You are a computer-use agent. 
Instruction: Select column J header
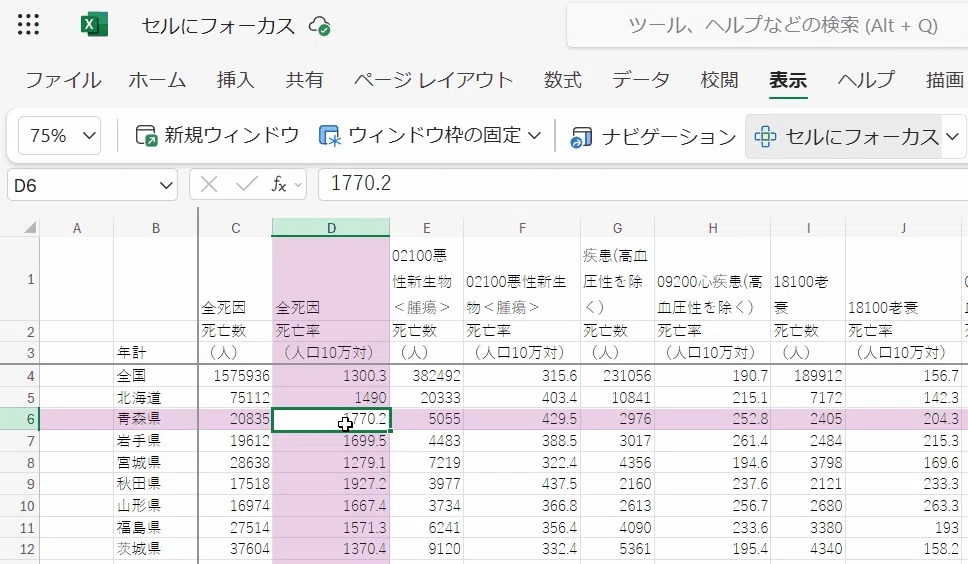(903, 228)
